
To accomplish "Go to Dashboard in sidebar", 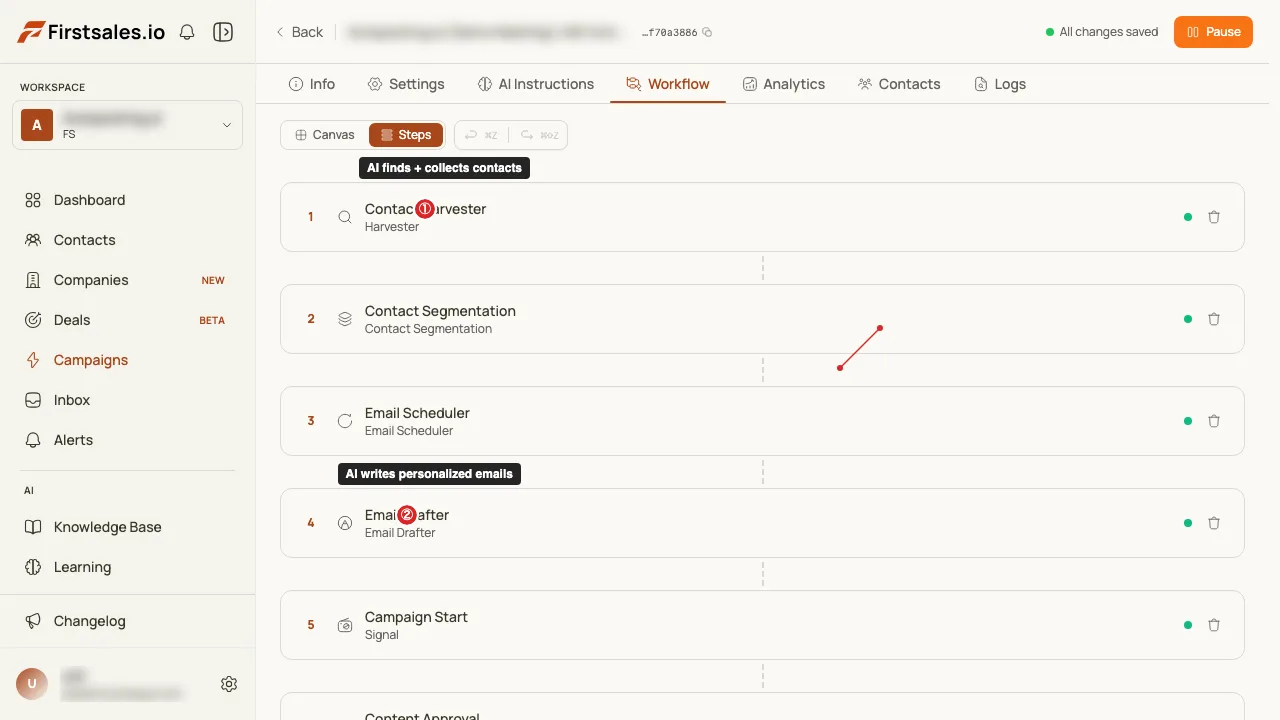I will coord(127,200).
